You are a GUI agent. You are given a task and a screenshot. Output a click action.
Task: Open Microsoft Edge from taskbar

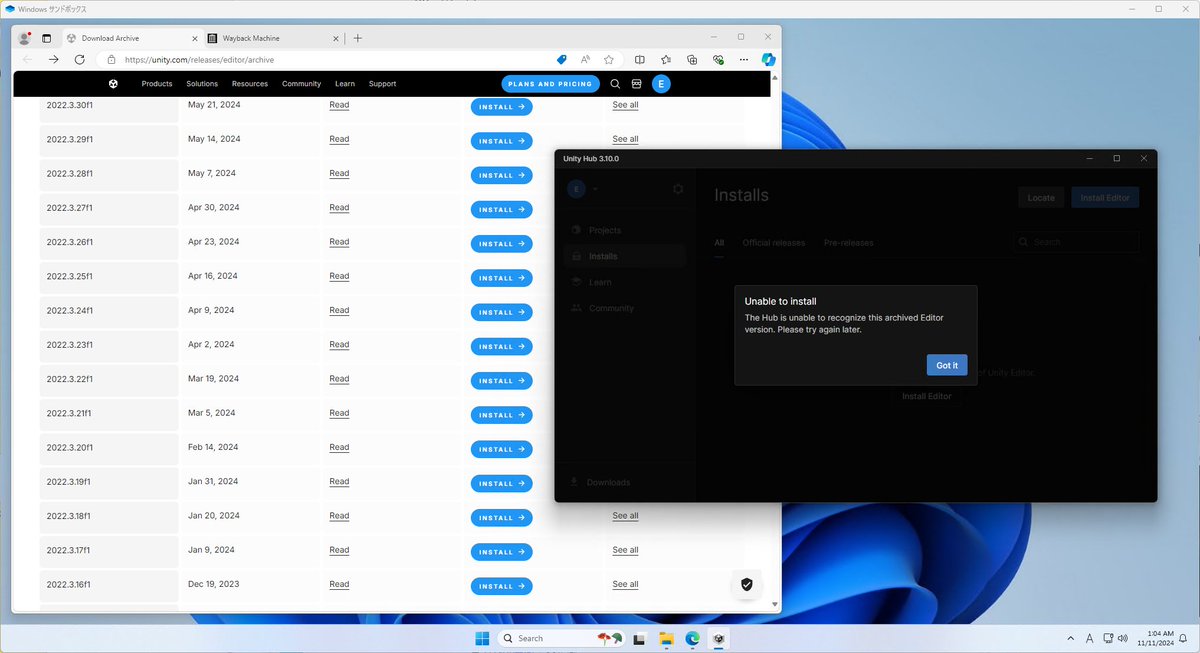(692, 638)
